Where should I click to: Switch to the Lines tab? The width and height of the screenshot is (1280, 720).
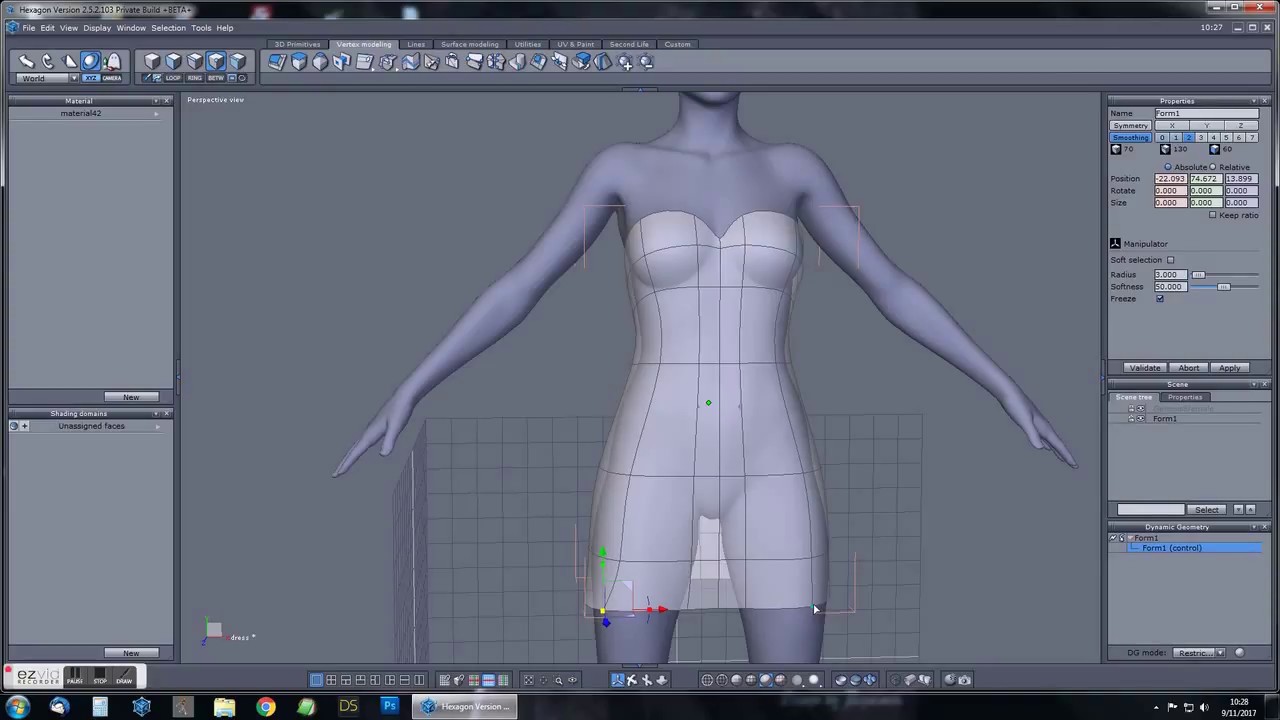[x=416, y=44]
